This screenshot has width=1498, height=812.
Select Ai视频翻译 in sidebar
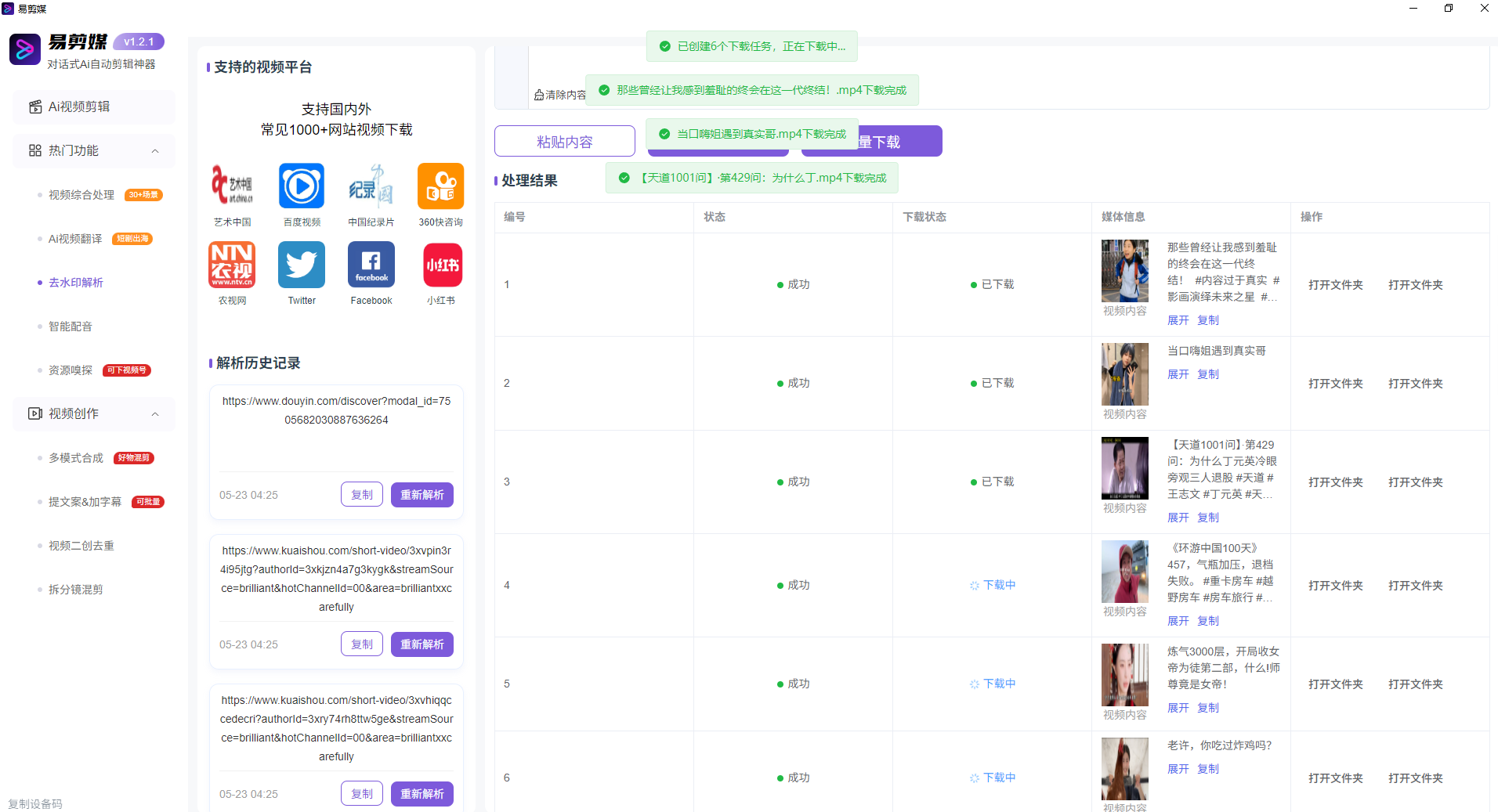point(75,239)
